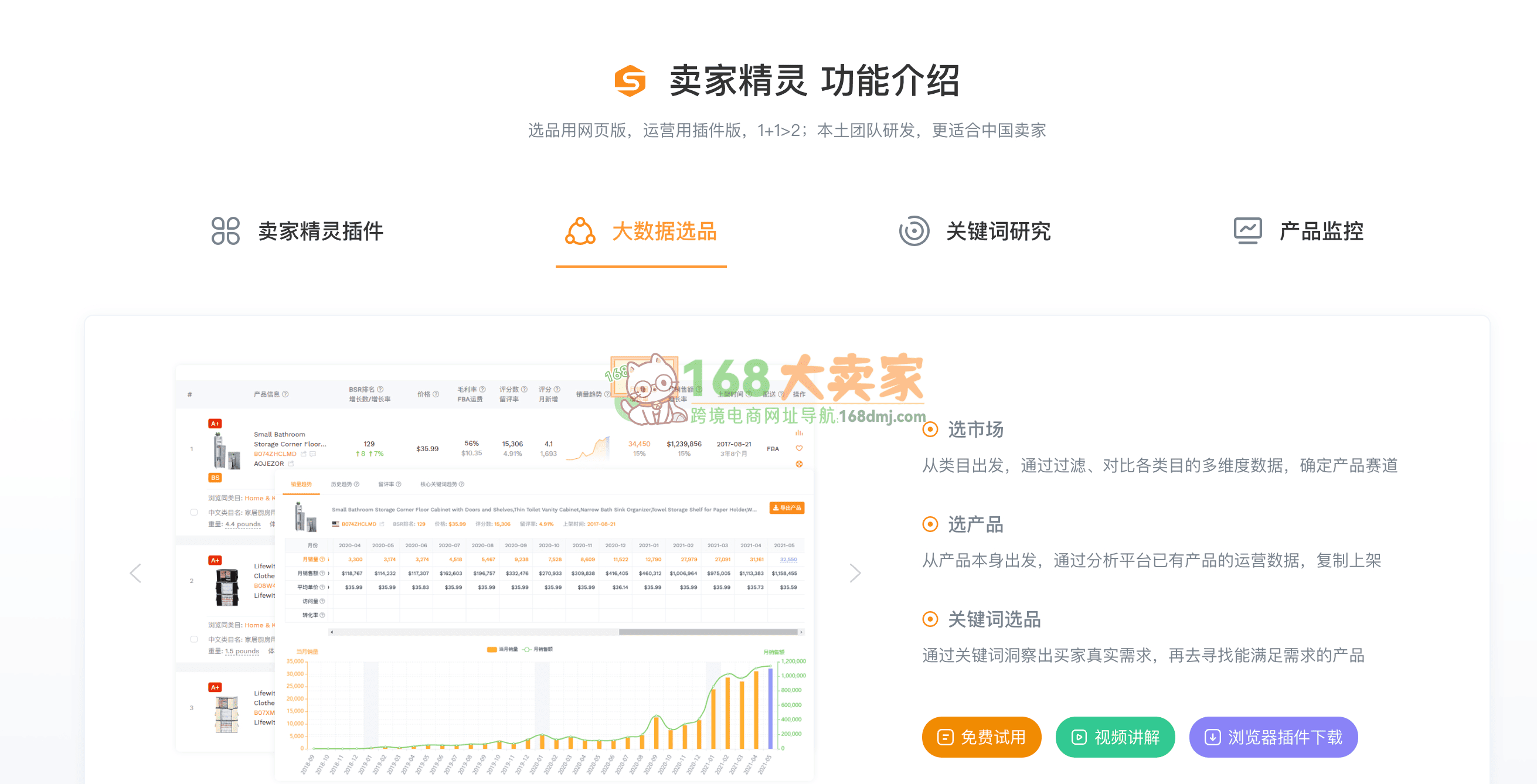
Task: Click the horizontal scrollbar under the monthly table
Action: pyautogui.click(x=708, y=632)
